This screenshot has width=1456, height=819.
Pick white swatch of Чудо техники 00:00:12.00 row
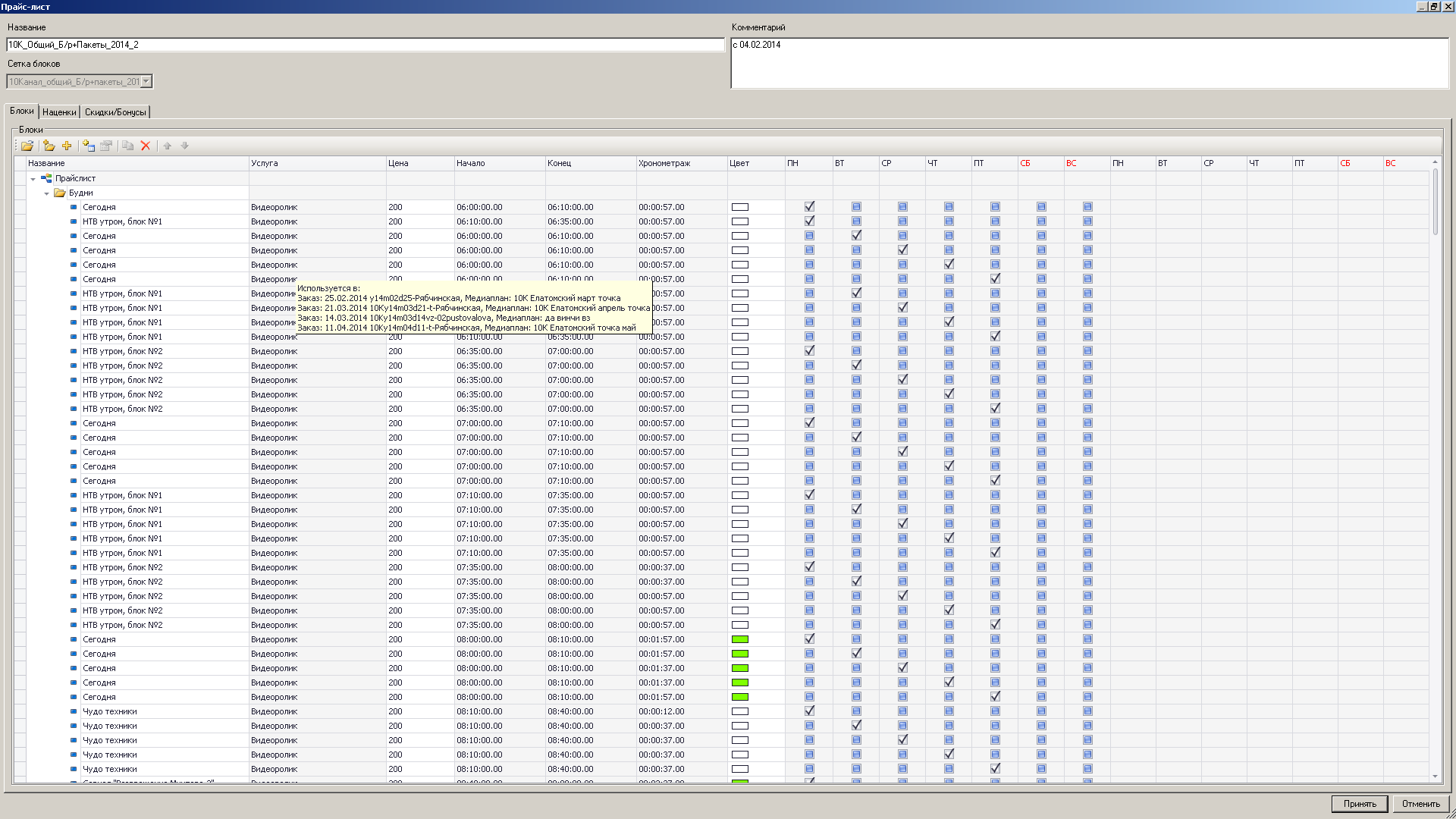coord(739,711)
